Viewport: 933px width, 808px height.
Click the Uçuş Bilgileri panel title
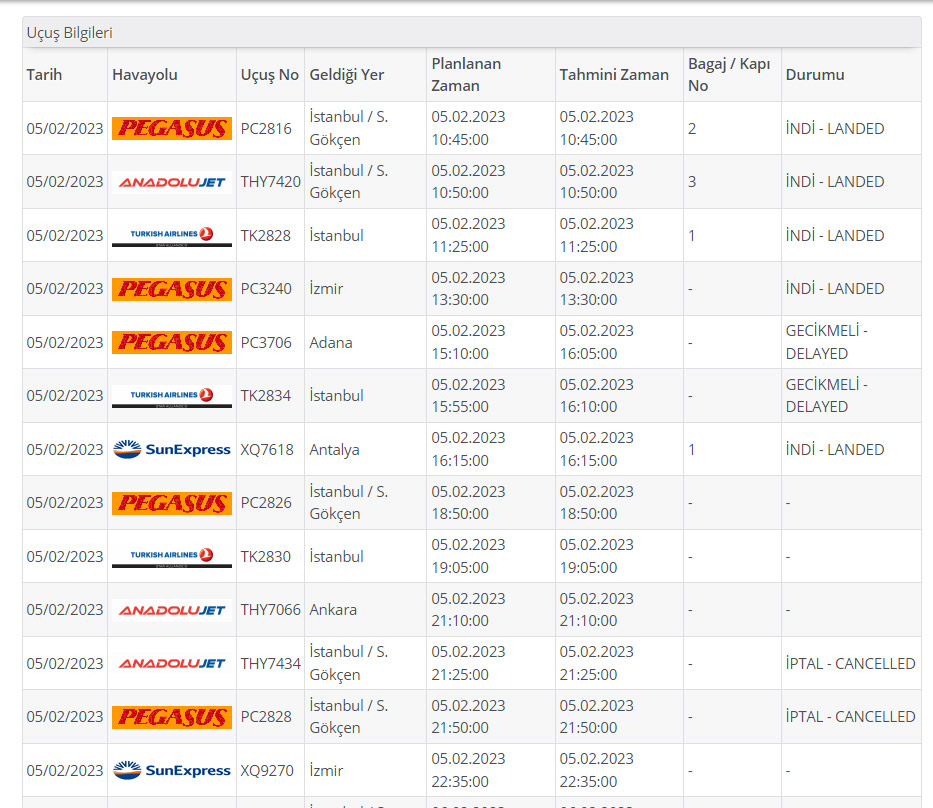[69, 33]
